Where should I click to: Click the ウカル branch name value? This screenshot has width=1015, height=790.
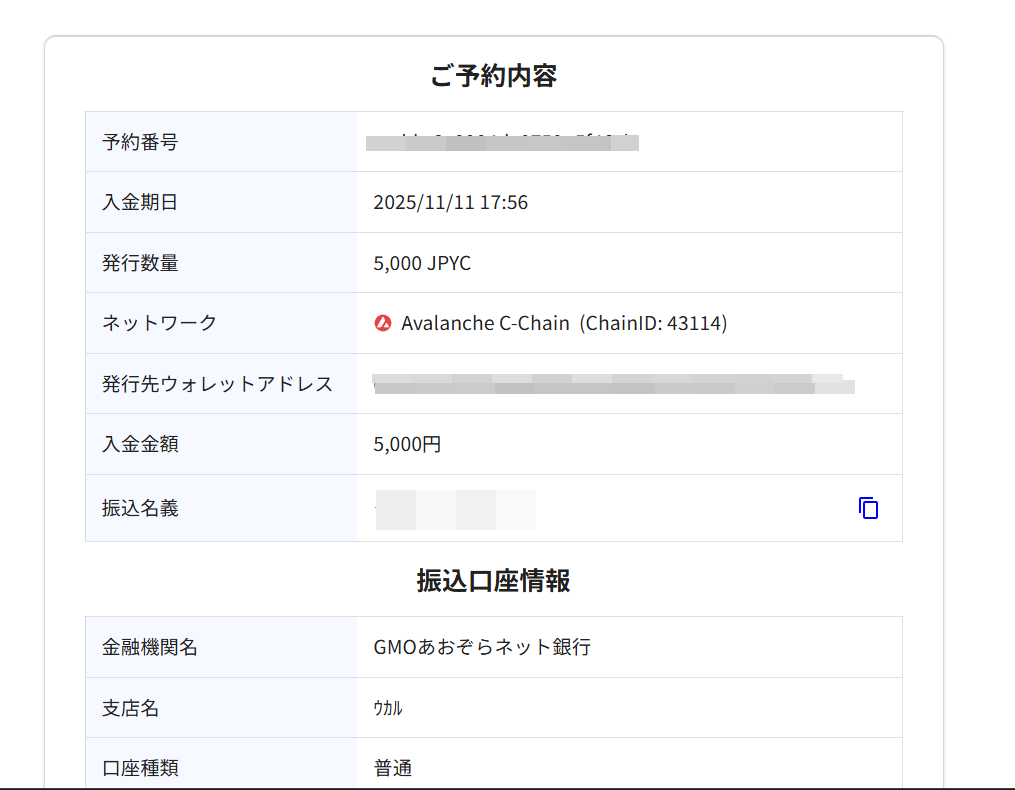click(x=388, y=708)
